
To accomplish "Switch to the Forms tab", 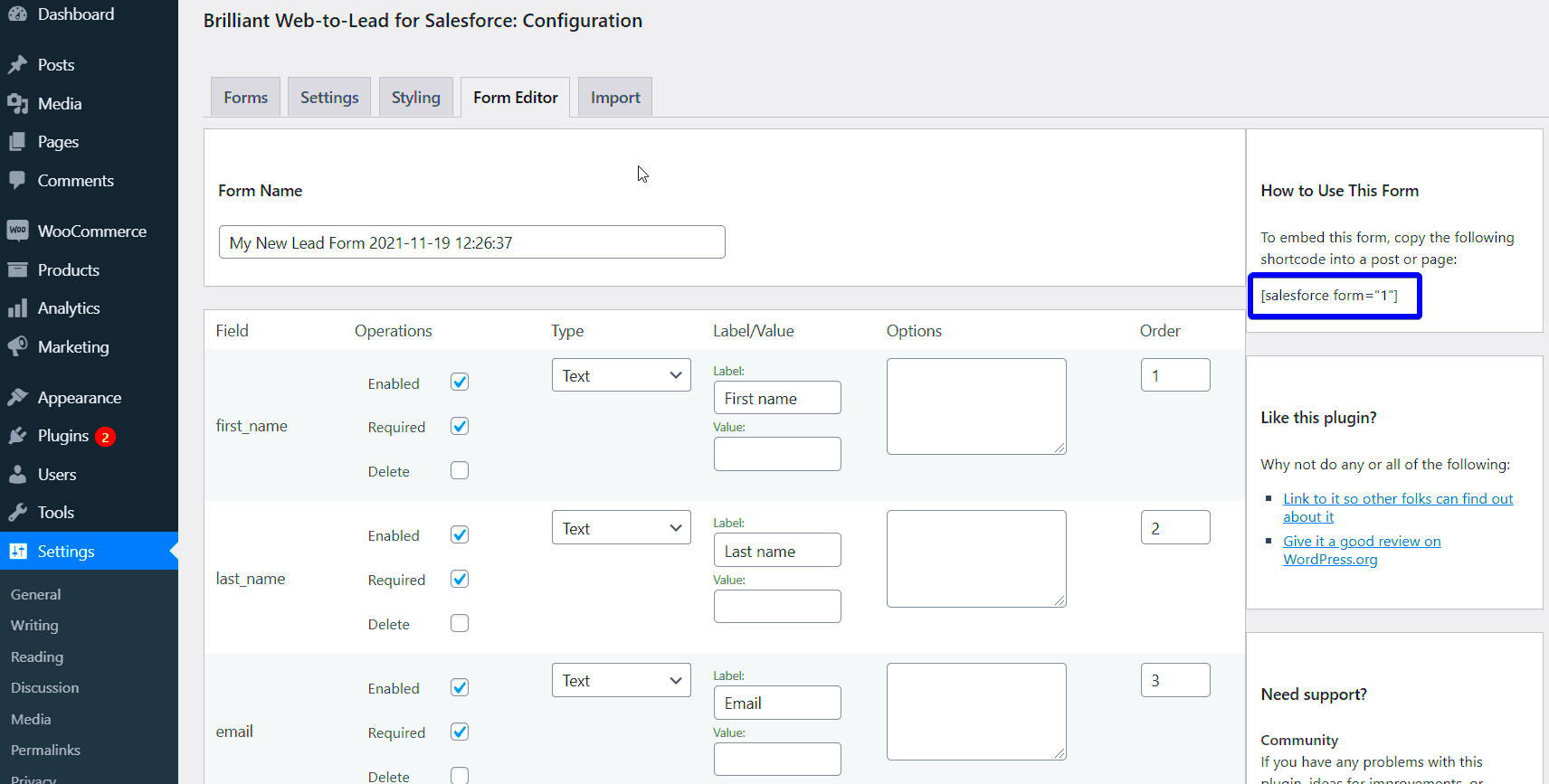I will 246,97.
